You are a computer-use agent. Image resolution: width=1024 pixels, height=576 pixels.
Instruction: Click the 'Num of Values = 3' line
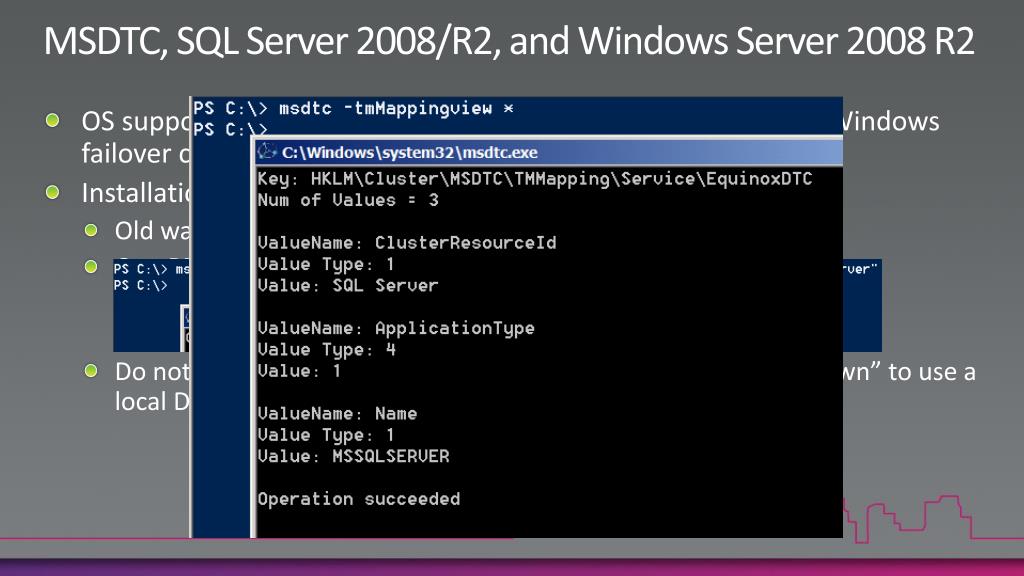click(348, 200)
